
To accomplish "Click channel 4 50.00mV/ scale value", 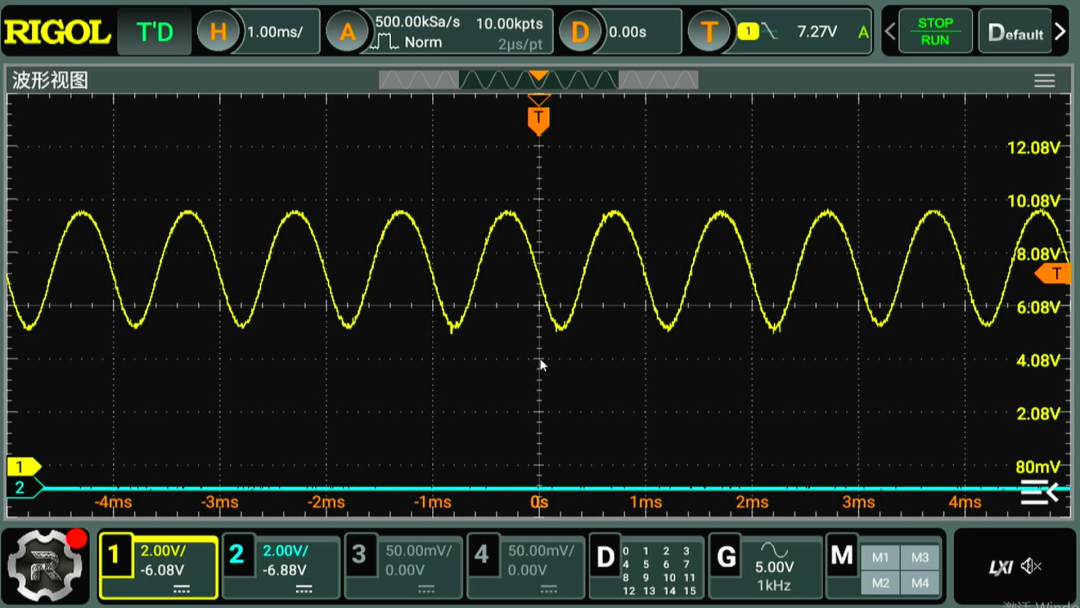I will (x=541, y=551).
